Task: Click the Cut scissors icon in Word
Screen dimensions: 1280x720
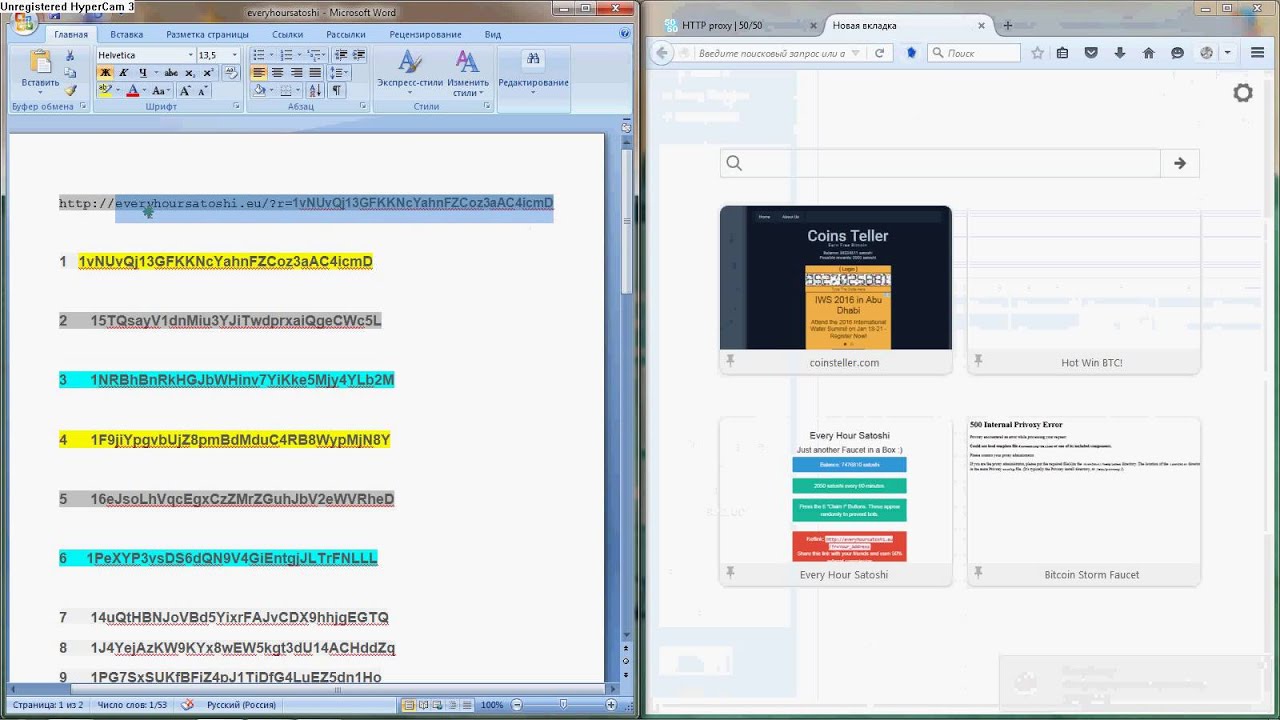Action: point(70,56)
